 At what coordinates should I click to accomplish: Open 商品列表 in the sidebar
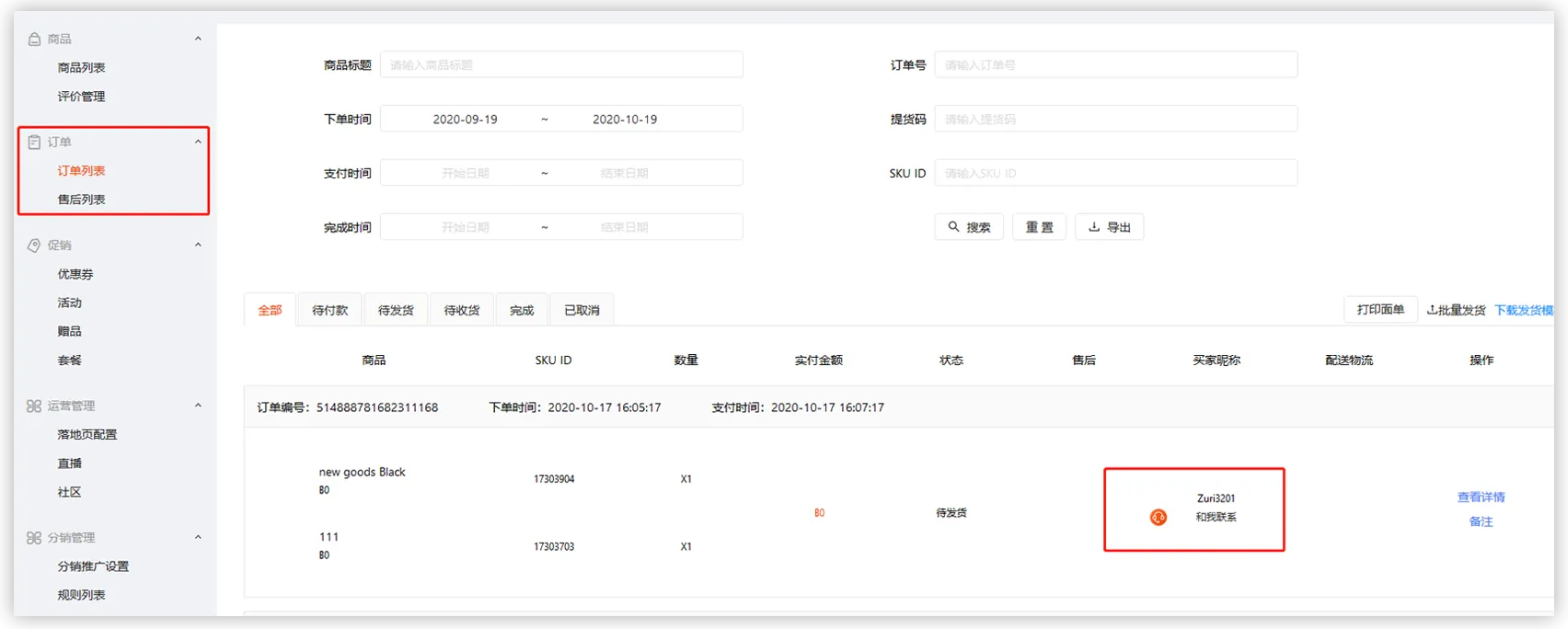click(x=81, y=68)
